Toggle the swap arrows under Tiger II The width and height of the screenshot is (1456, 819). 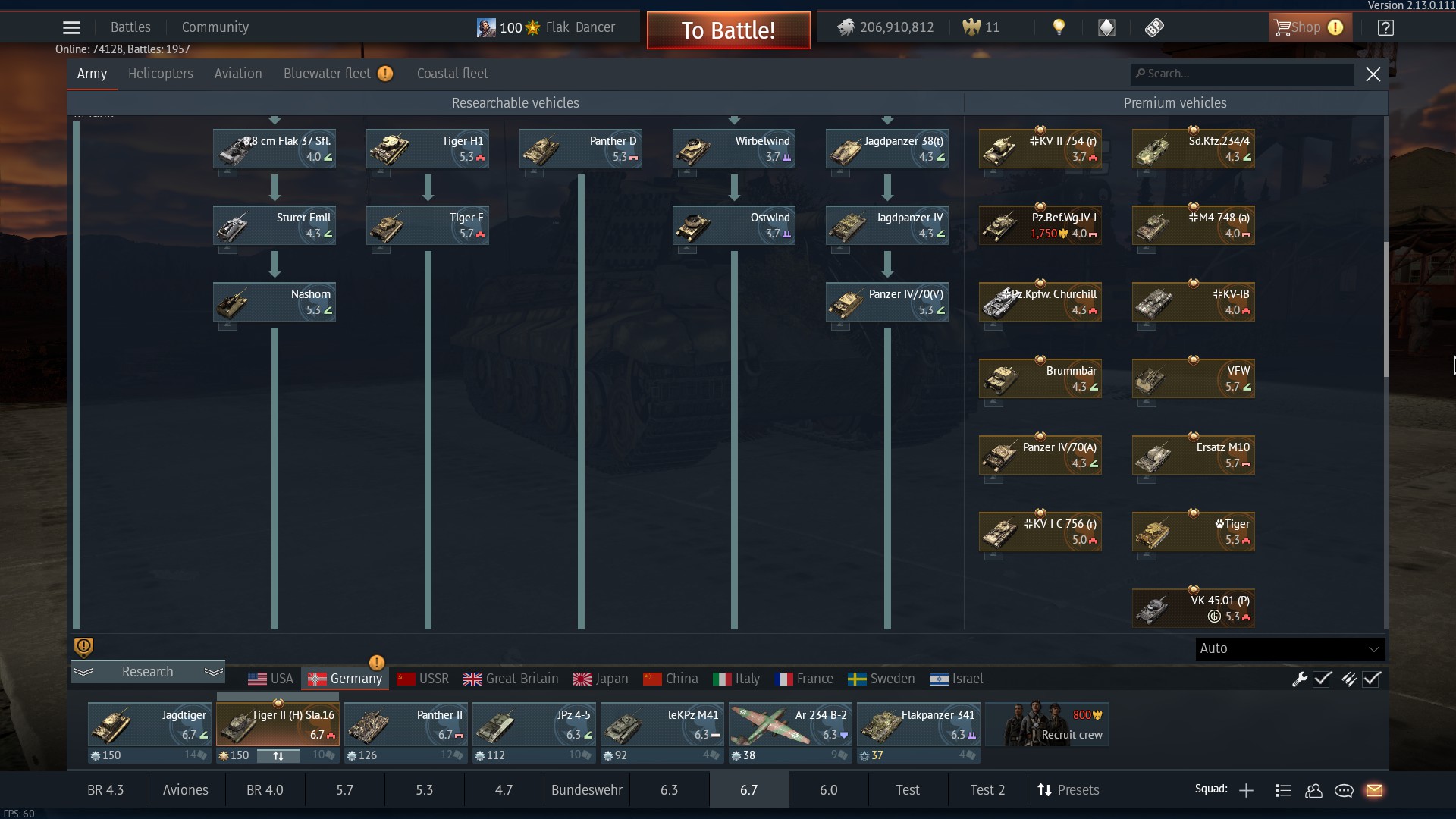(x=278, y=755)
